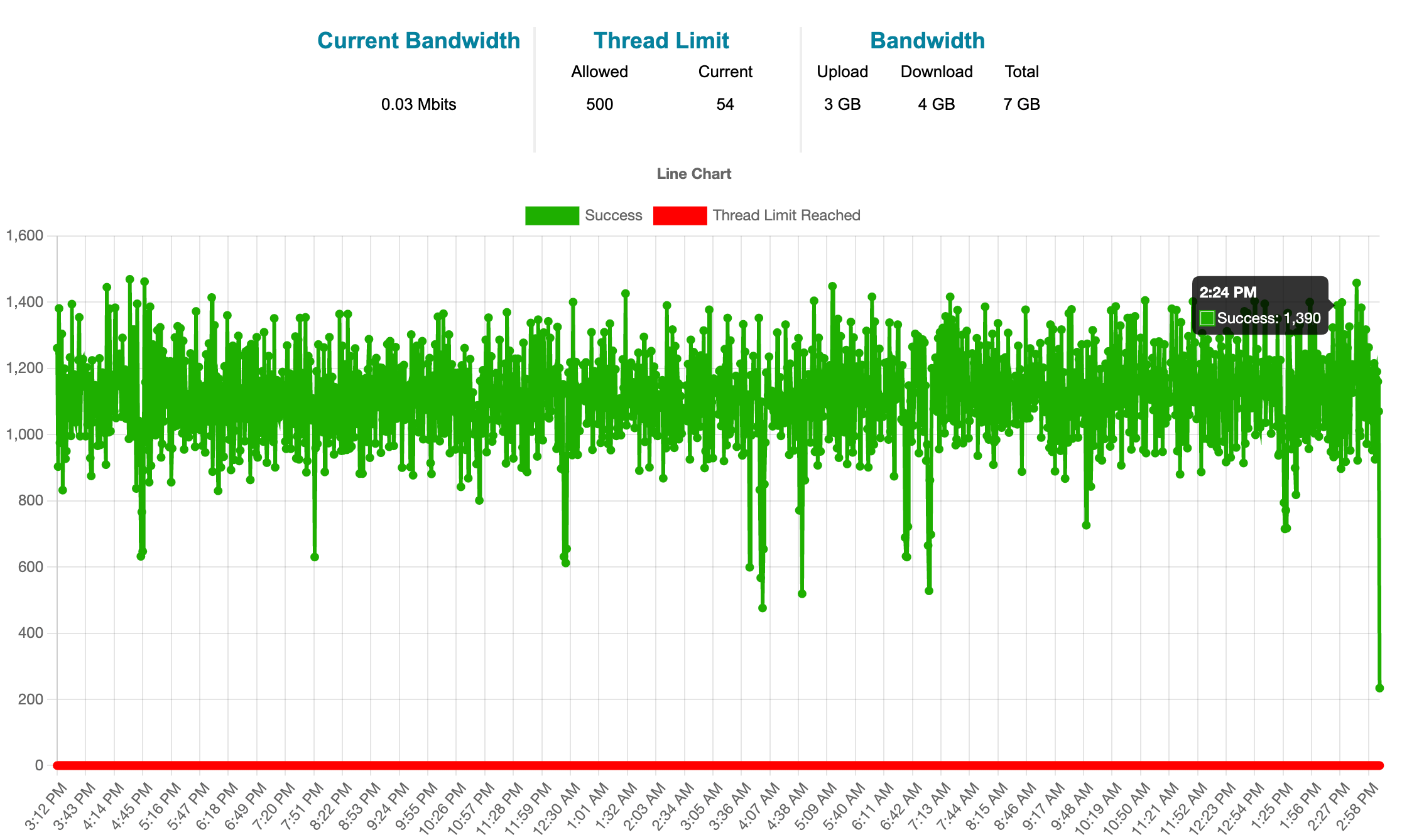Click the Allowed thread value 500

click(x=599, y=104)
